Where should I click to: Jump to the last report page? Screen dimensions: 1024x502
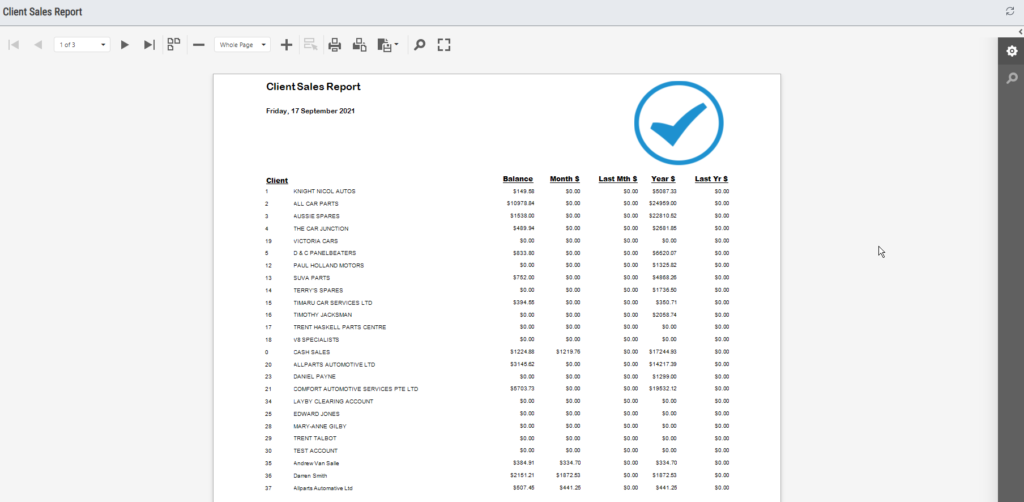[x=150, y=45]
